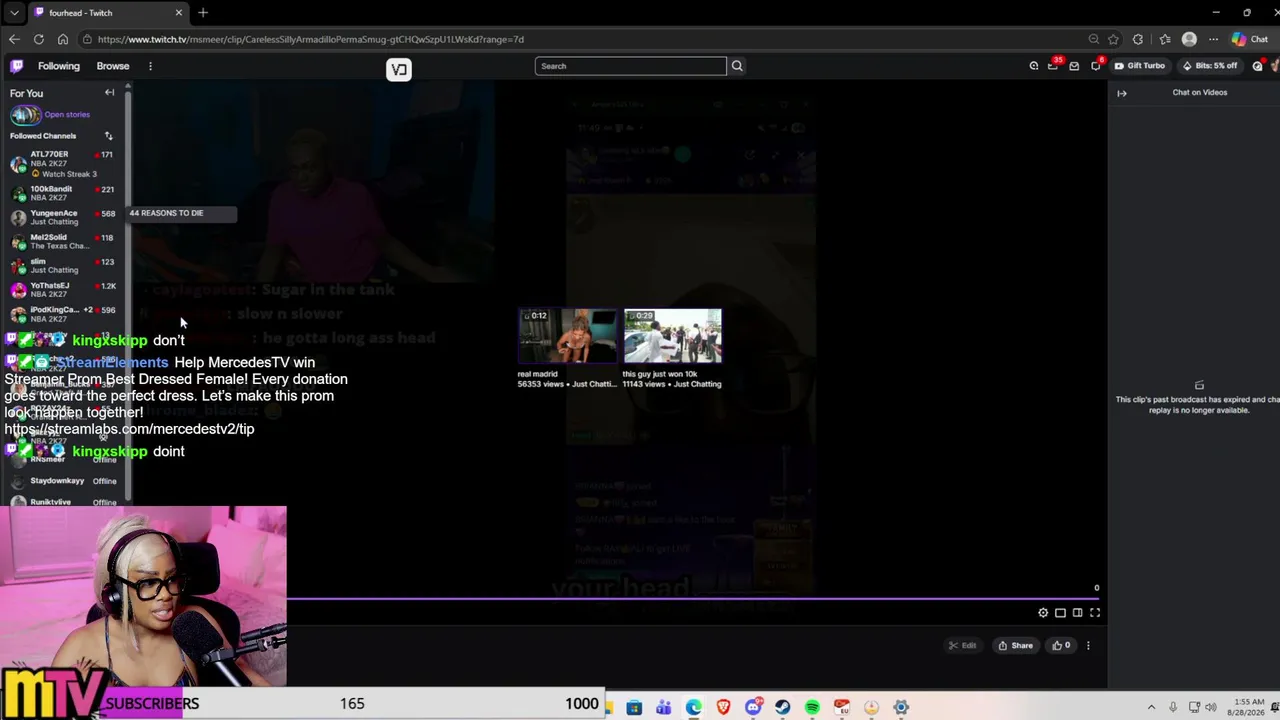Toggle fullscreen on clip player
1280x720 pixels.
click(1095, 613)
